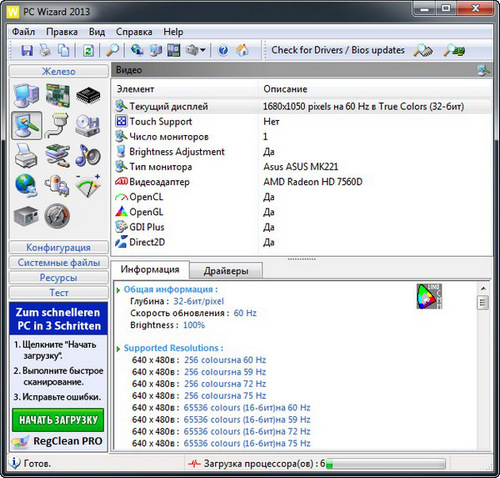Select the Processor chip icon
This screenshot has height=478, width=500.
(x=88, y=95)
